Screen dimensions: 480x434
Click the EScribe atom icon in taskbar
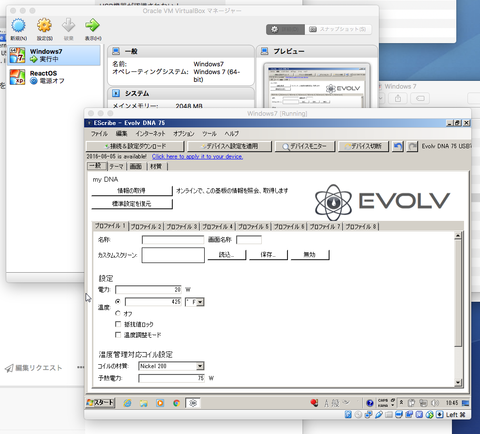[193, 403]
